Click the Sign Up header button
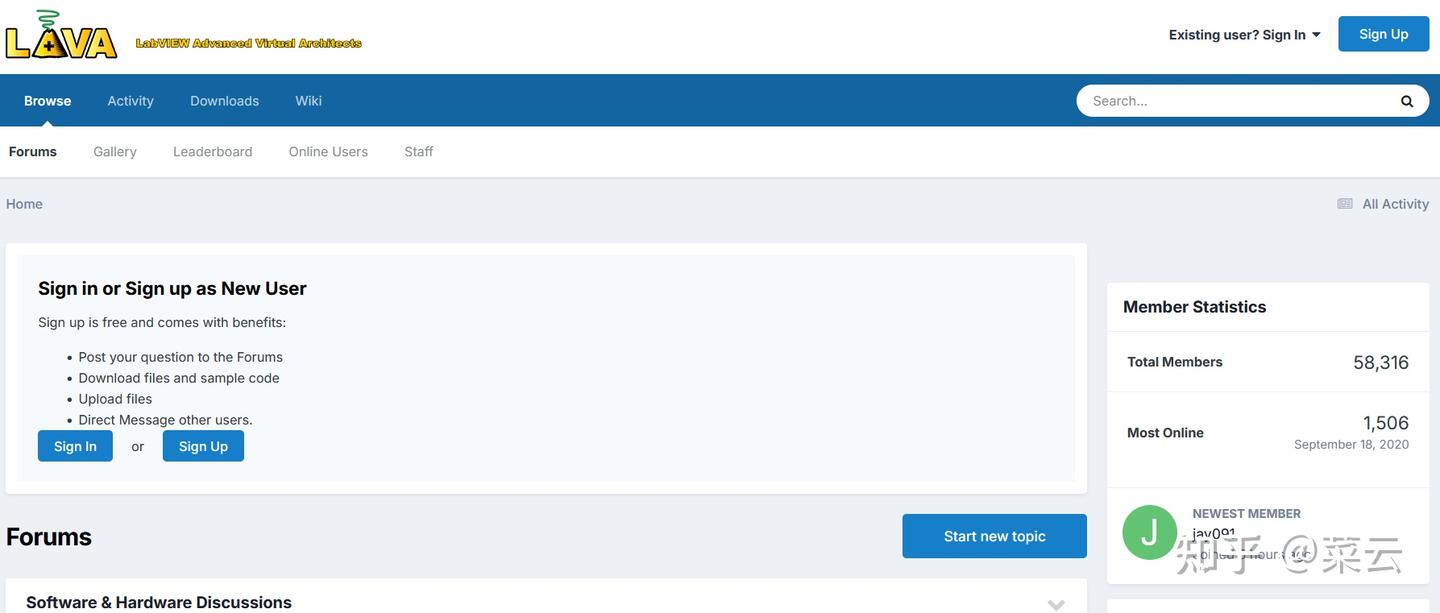This screenshot has height=613, width=1440. pyautogui.click(x=1384, y=34)
